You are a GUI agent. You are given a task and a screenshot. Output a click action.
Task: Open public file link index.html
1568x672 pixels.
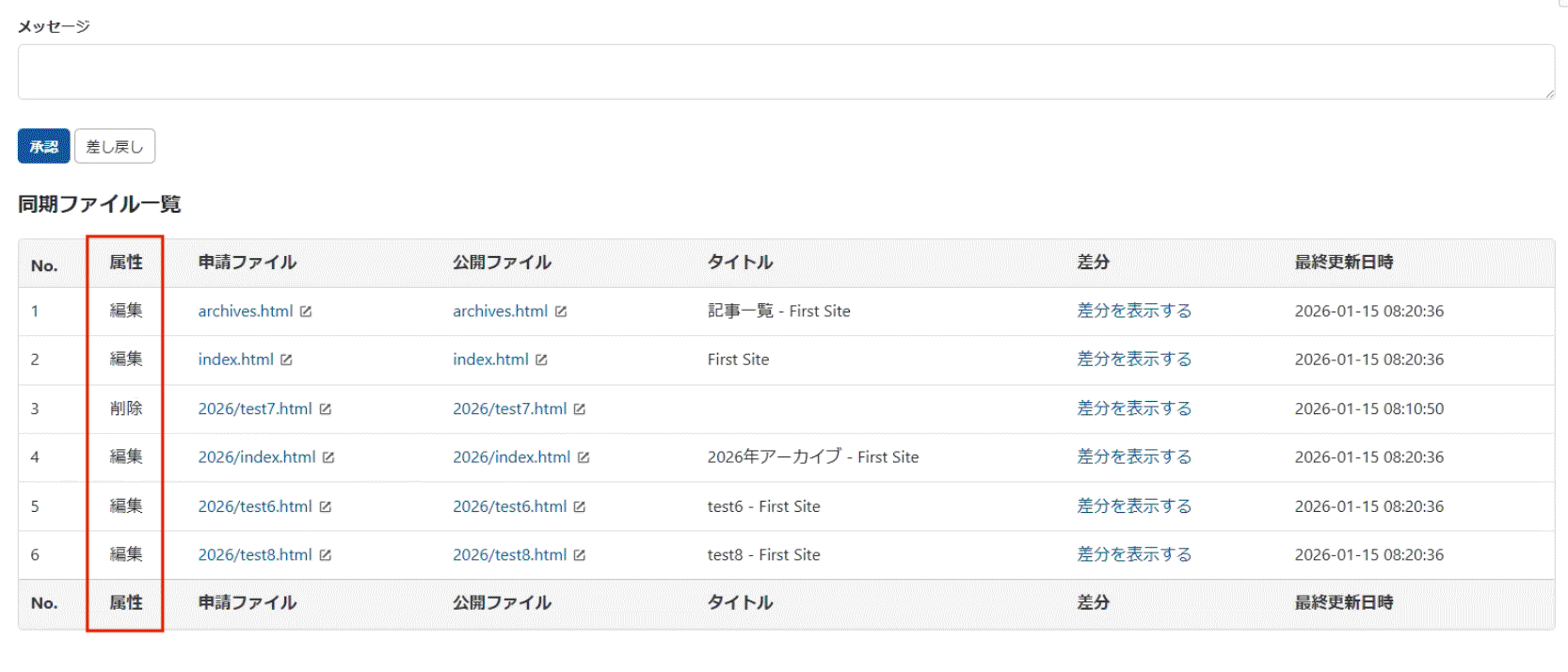tap(490, 360)
